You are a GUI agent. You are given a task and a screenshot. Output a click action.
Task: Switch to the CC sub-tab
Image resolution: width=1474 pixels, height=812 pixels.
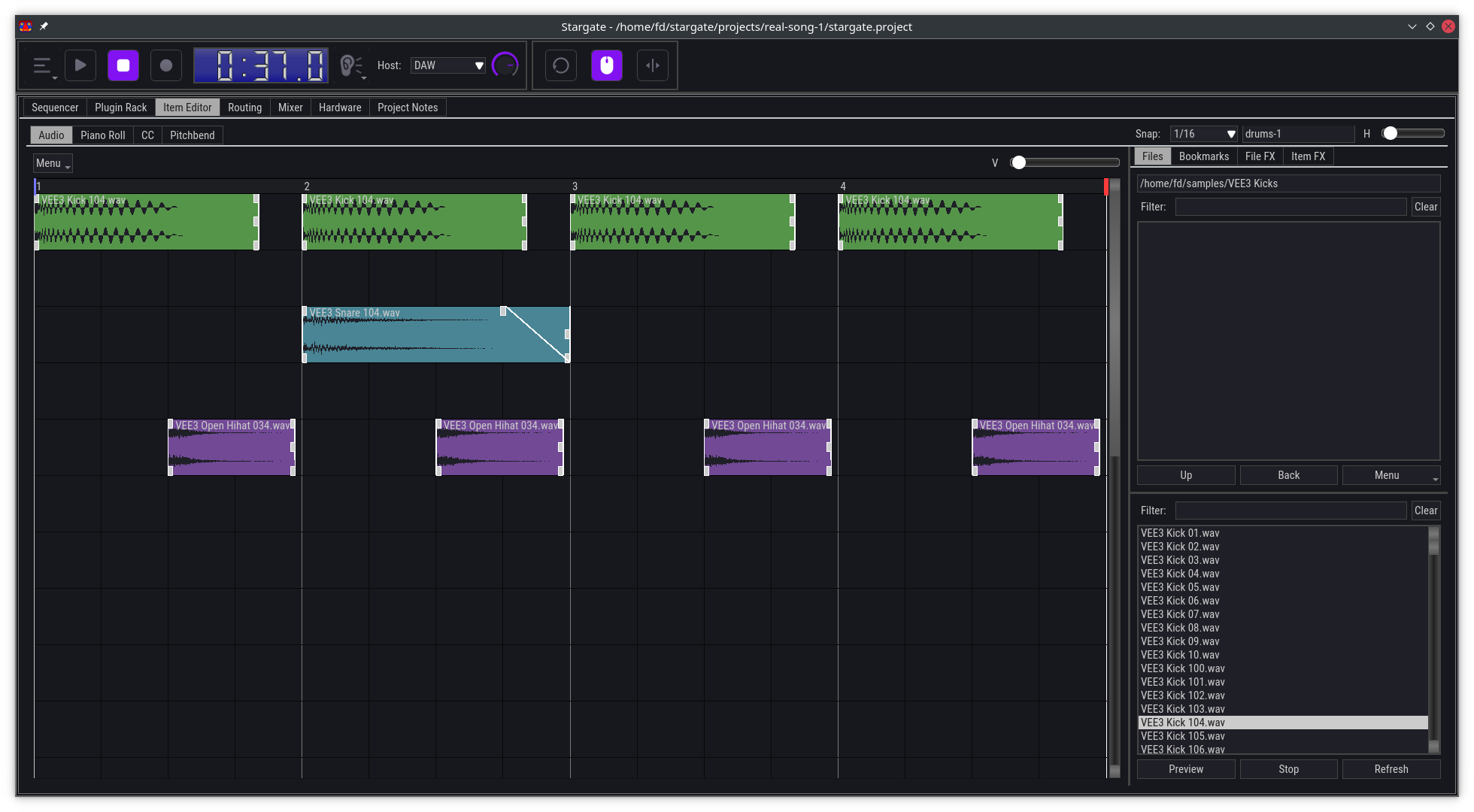pos(147,135)
